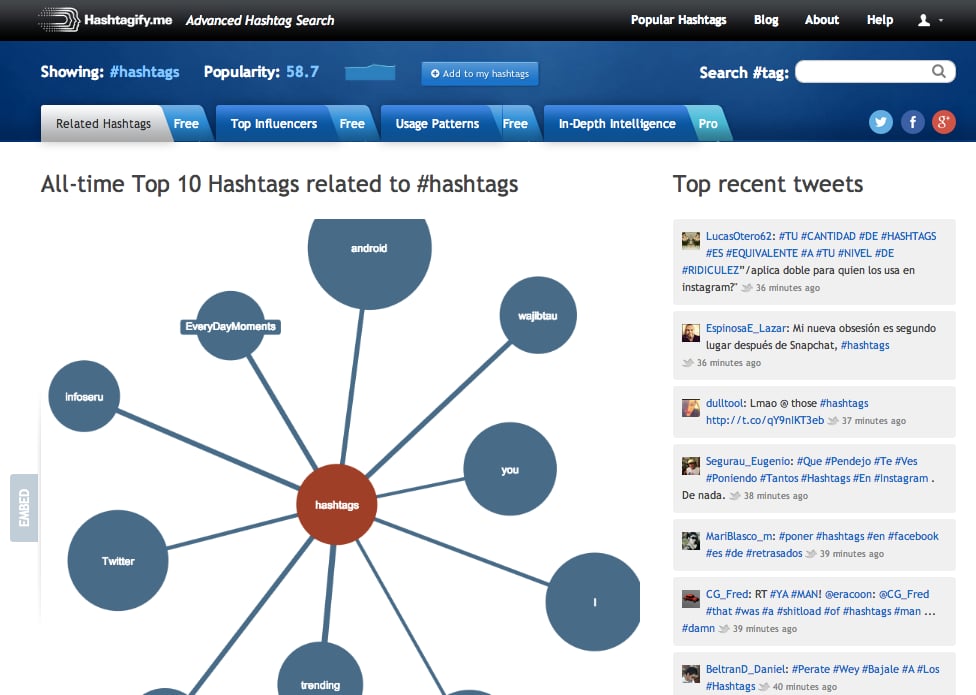Viewport: 976px width, 695px height.
Task: Focus the Search #tag input field
Action: pos(875,72)
